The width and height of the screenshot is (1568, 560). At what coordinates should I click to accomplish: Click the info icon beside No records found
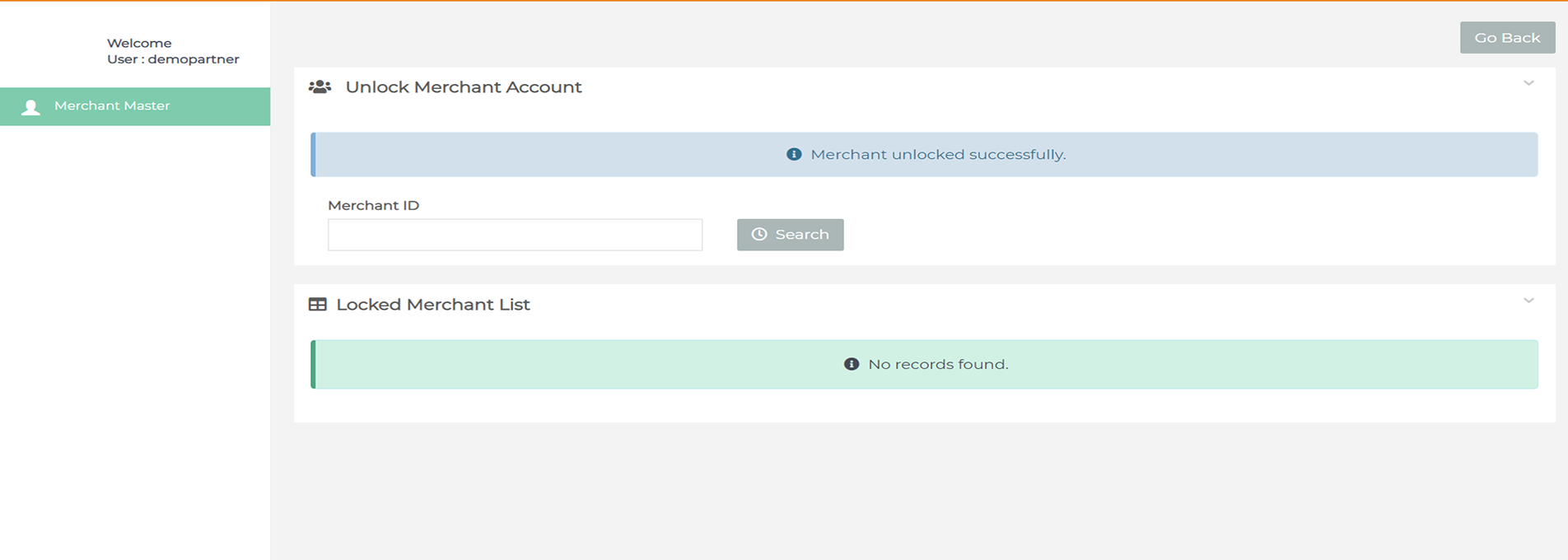coord(851,364)
